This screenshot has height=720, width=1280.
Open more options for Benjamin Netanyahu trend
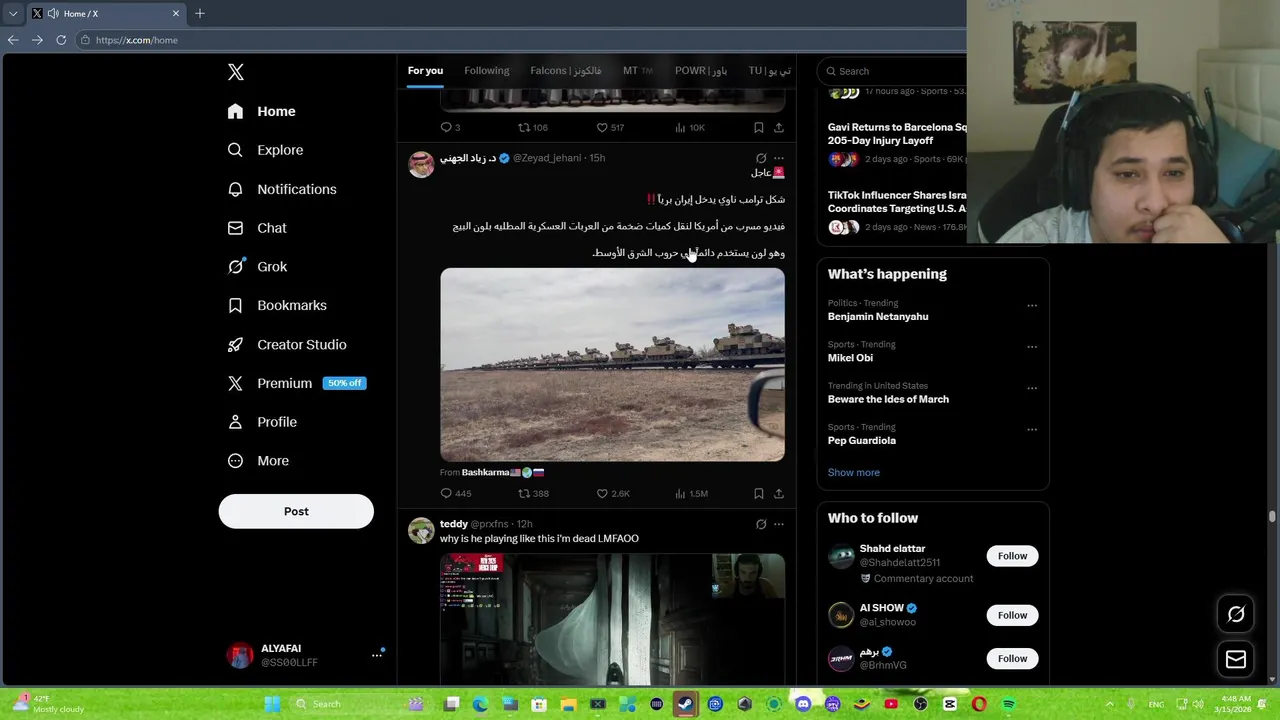pyautogui.click(x=1032, y=305)
